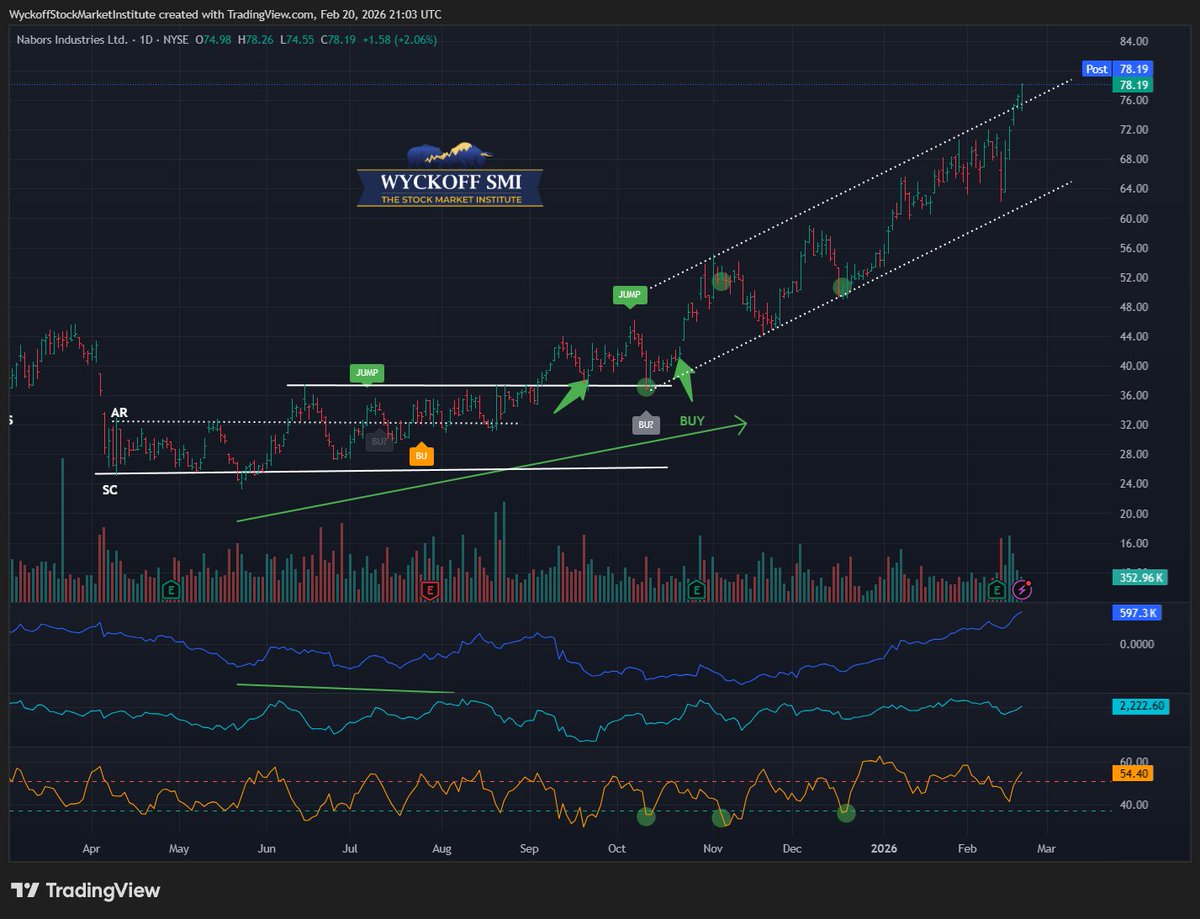
Task: Click the purple lightning event icon
Action: point(1022,590)
